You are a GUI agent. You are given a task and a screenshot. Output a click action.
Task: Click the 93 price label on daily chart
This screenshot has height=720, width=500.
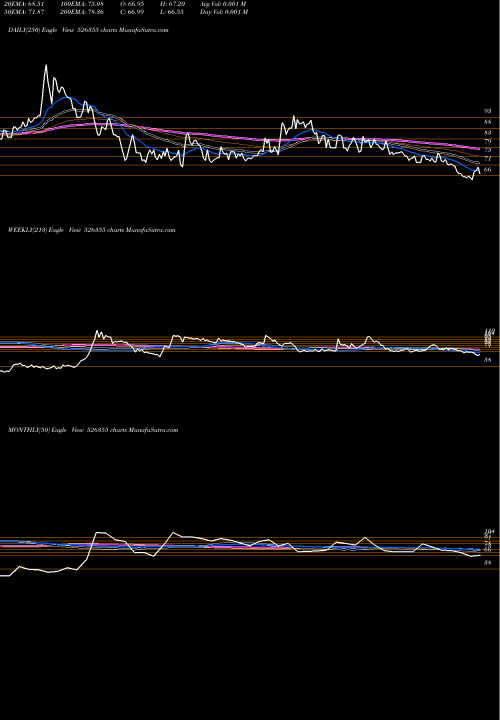coord(488,111)
